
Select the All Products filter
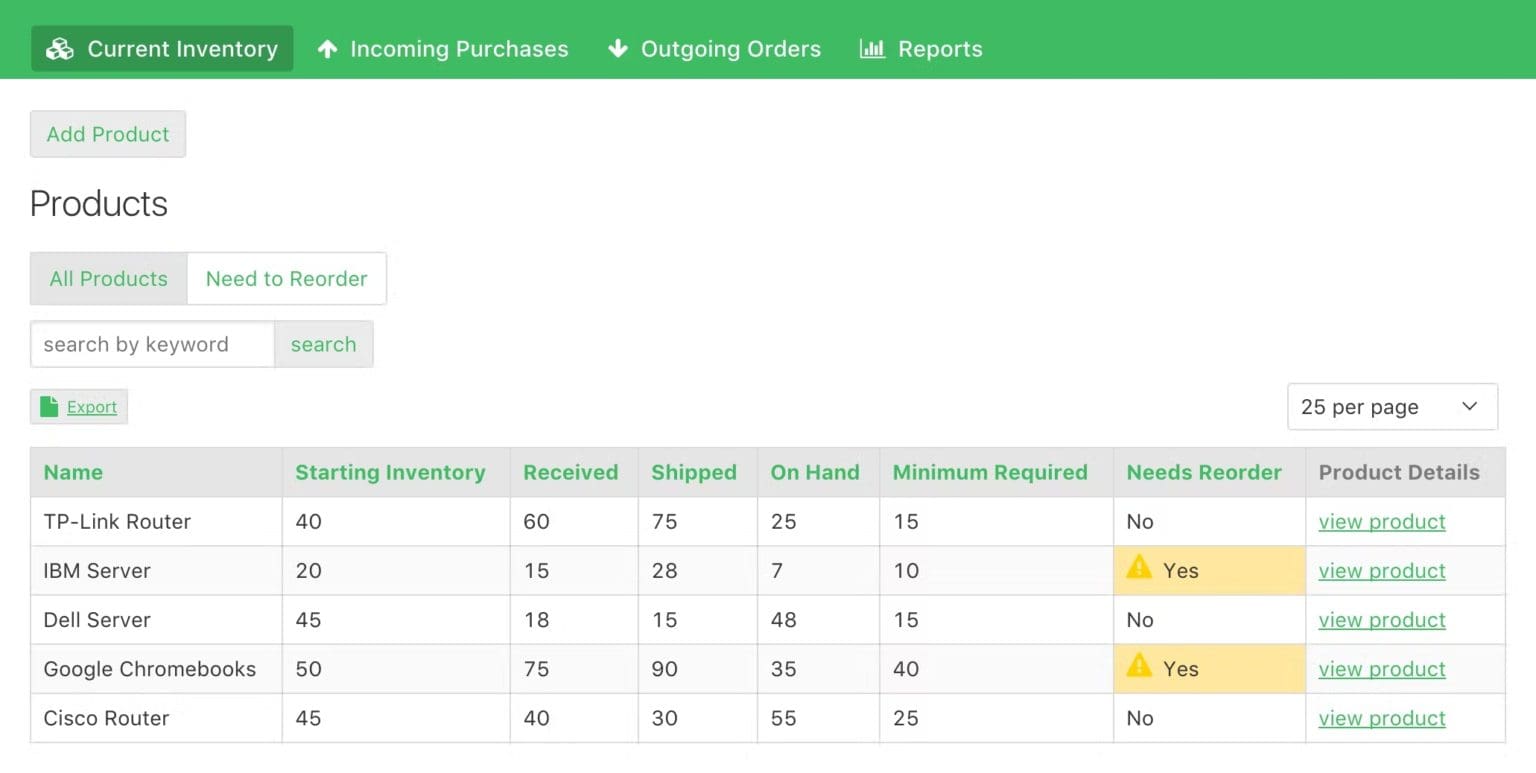[x=107, y=278]
